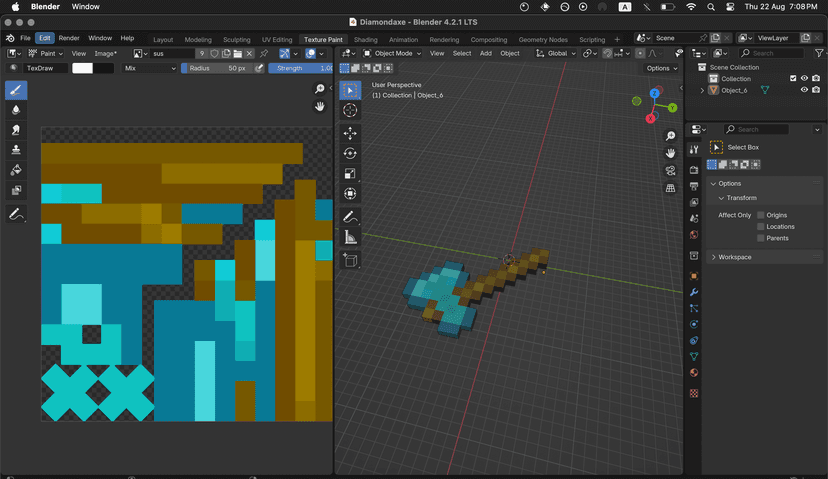Select the Fill bucket tool
828x479 pixels.
pos(16,170)
